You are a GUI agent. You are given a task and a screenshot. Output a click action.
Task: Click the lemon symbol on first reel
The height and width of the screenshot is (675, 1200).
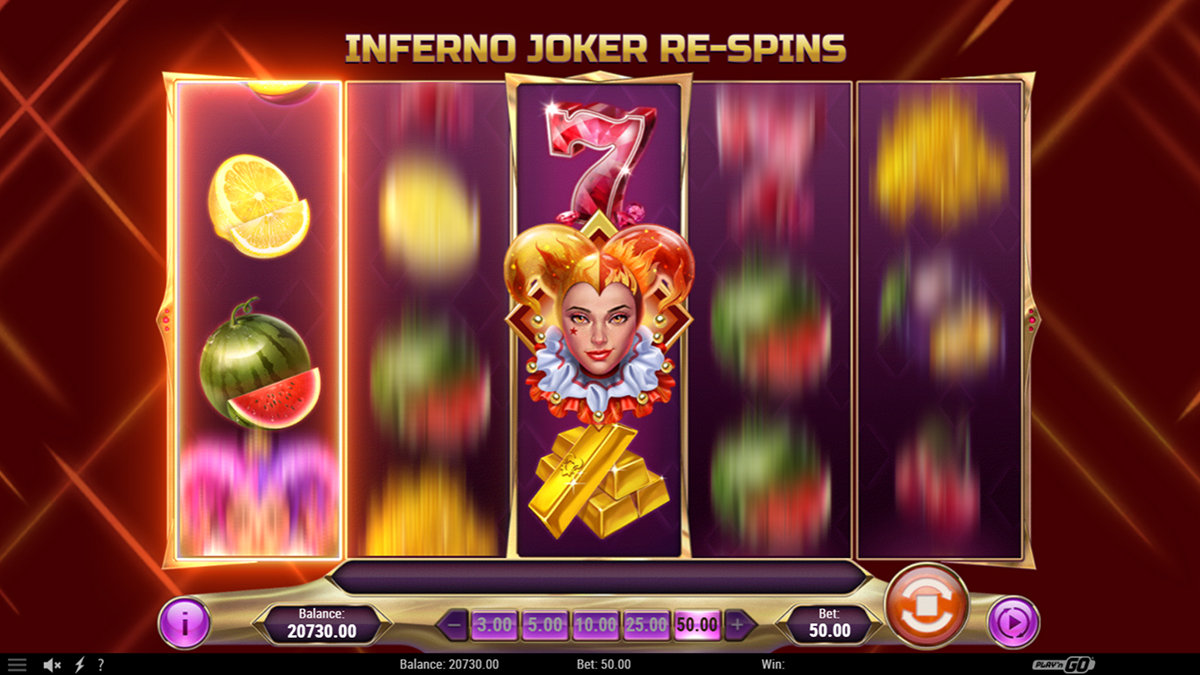[258, 207]
